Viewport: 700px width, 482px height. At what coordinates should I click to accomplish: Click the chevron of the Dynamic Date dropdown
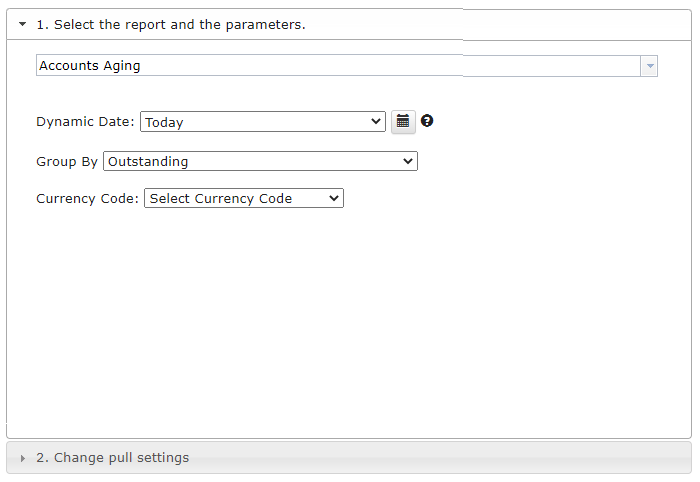(376, 121)
